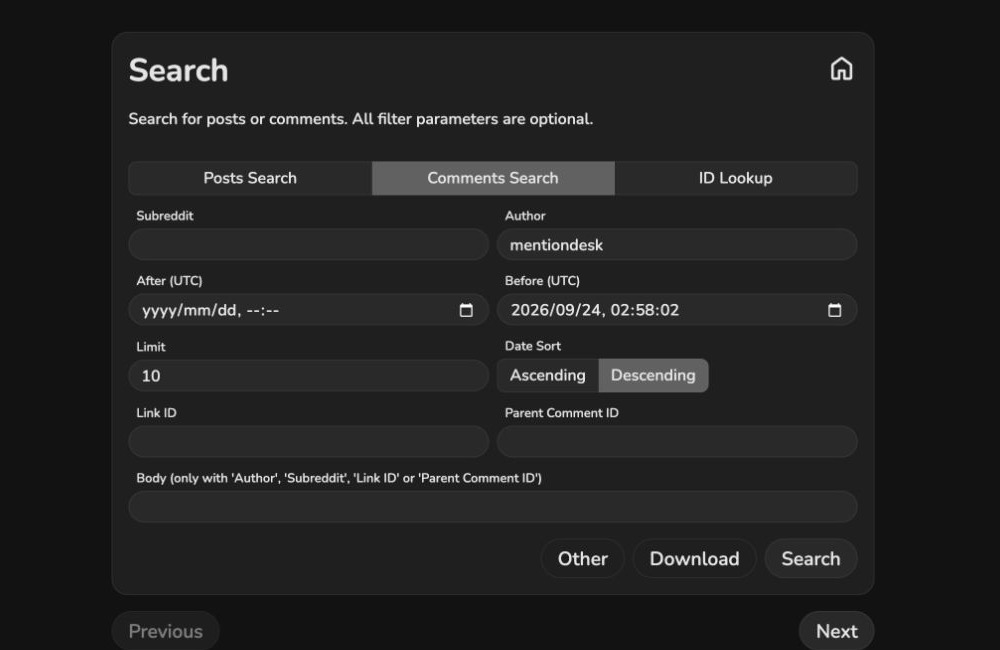Click the Body field label text
The image size is (1000, 650).
[339, 478]
